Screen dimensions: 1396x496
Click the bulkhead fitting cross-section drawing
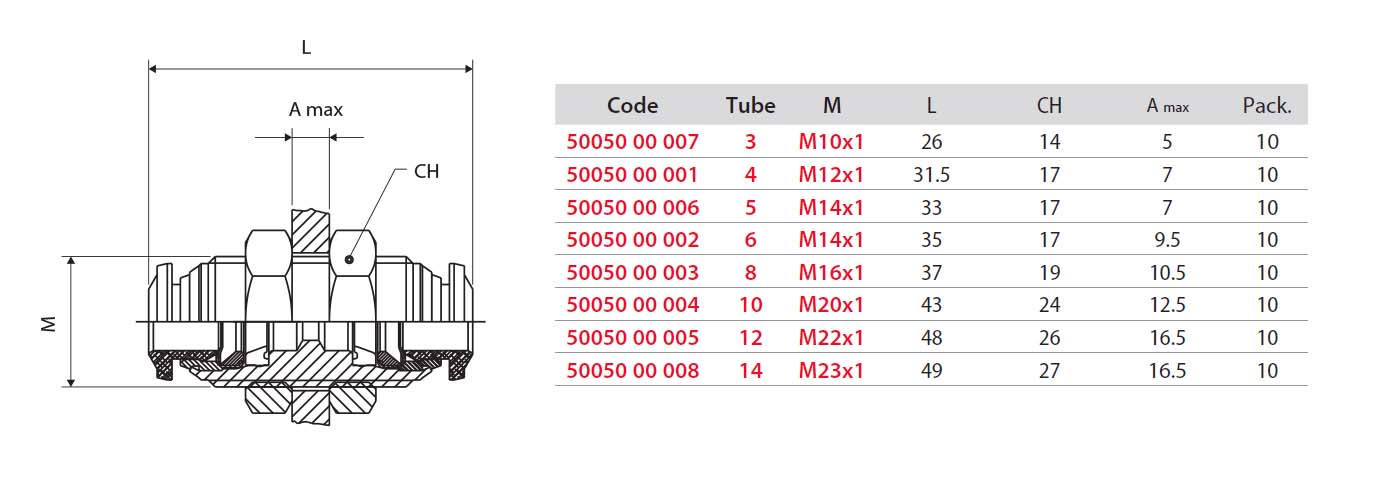pos(310,315)
